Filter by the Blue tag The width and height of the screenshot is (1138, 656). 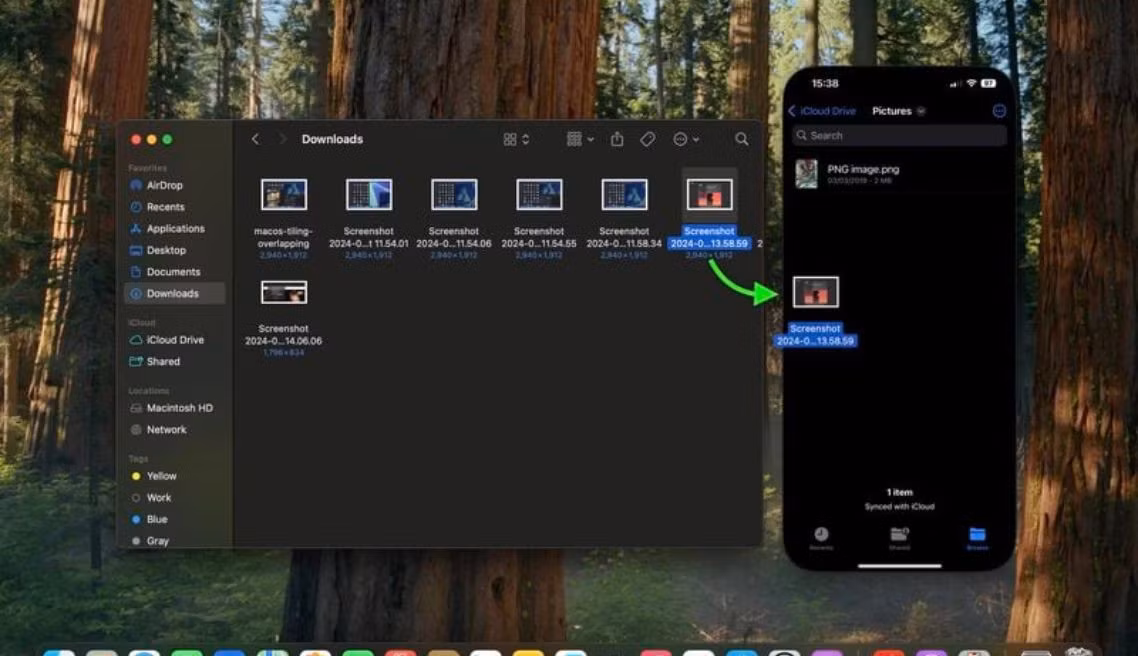click(x=174, y=520)
